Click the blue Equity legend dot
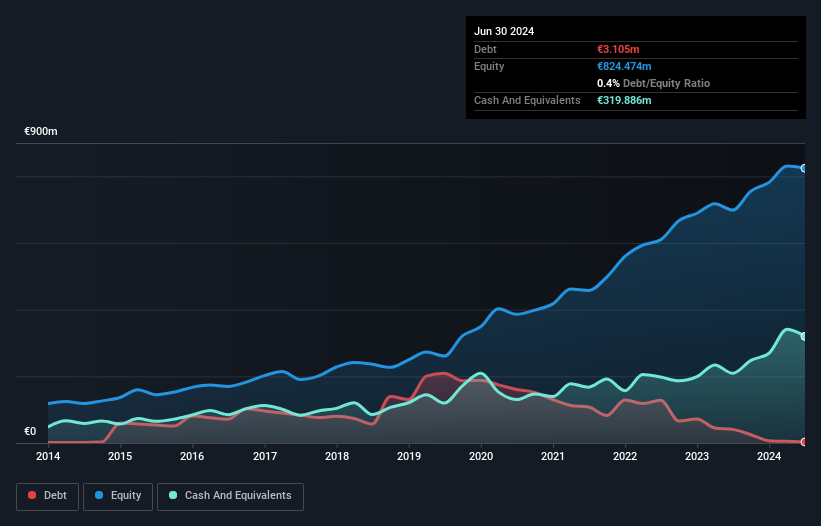Viewport: 821px width, 526px height. [x=99, y=495]
